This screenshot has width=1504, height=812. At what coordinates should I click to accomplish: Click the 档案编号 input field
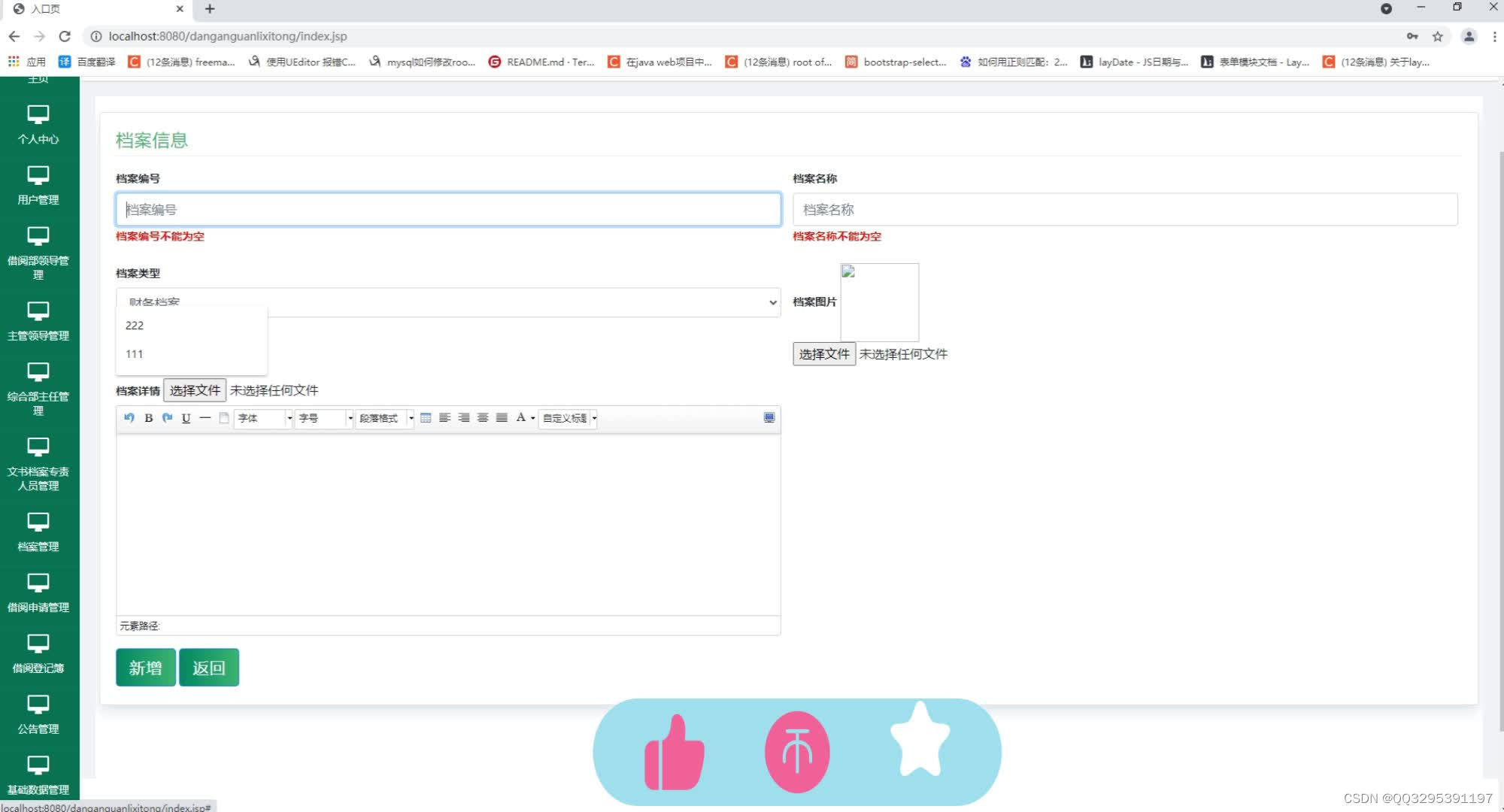click(x=448, y=209)
